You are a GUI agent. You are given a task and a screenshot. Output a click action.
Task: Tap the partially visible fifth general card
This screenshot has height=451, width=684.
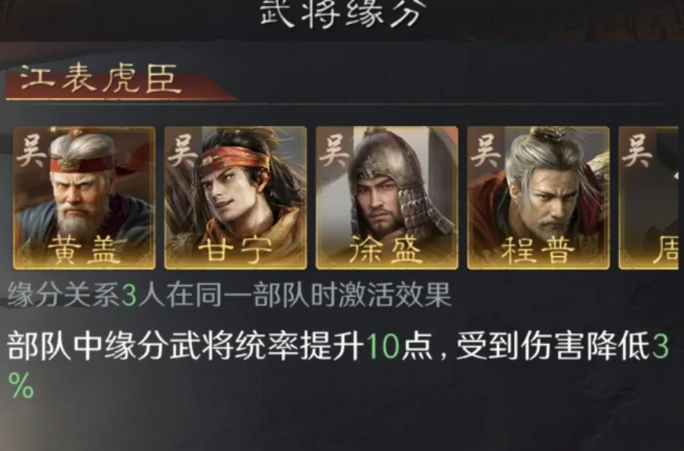click(651, 198)
